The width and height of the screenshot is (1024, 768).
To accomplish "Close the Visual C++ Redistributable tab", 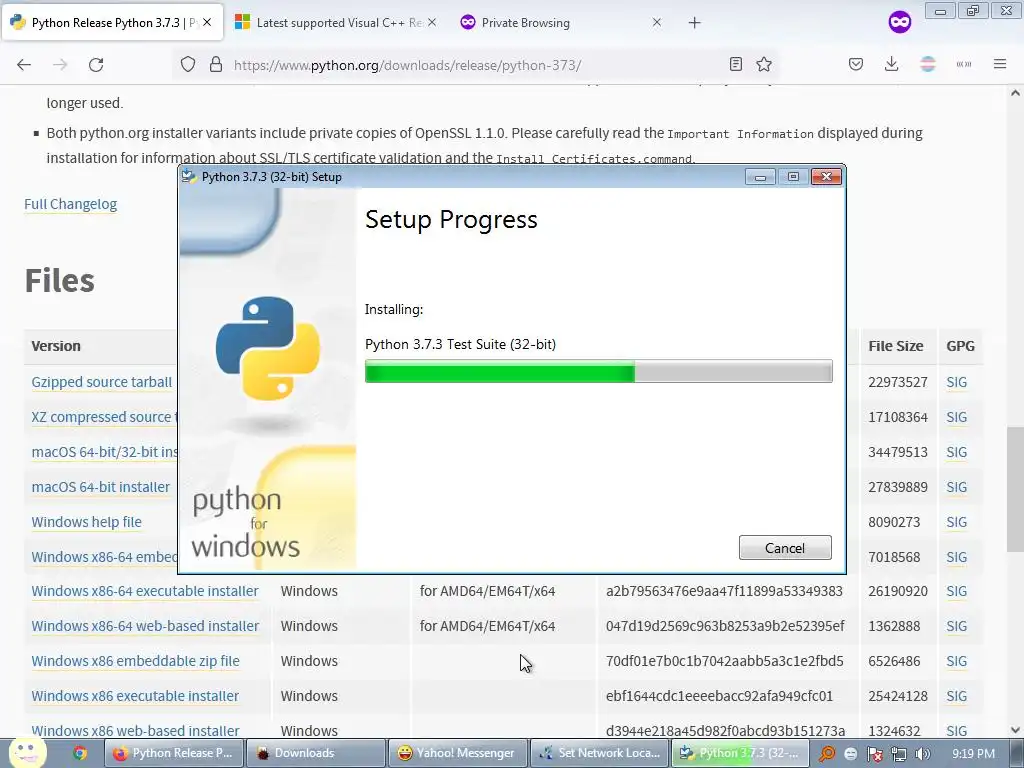I will (432, 22).
